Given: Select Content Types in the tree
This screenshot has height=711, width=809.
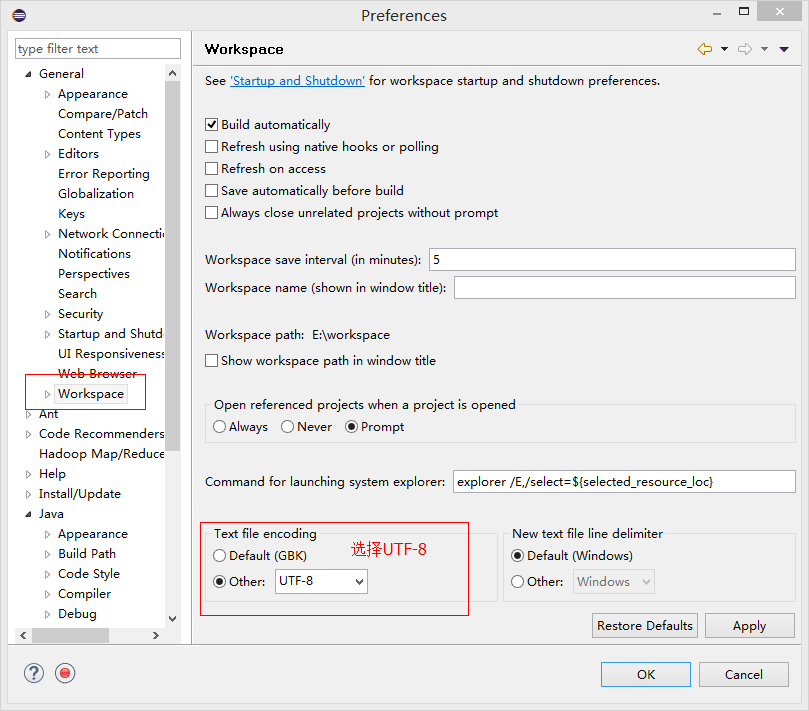Looking at the screenshot, I should pyautogui.click(x=99, y=134).
